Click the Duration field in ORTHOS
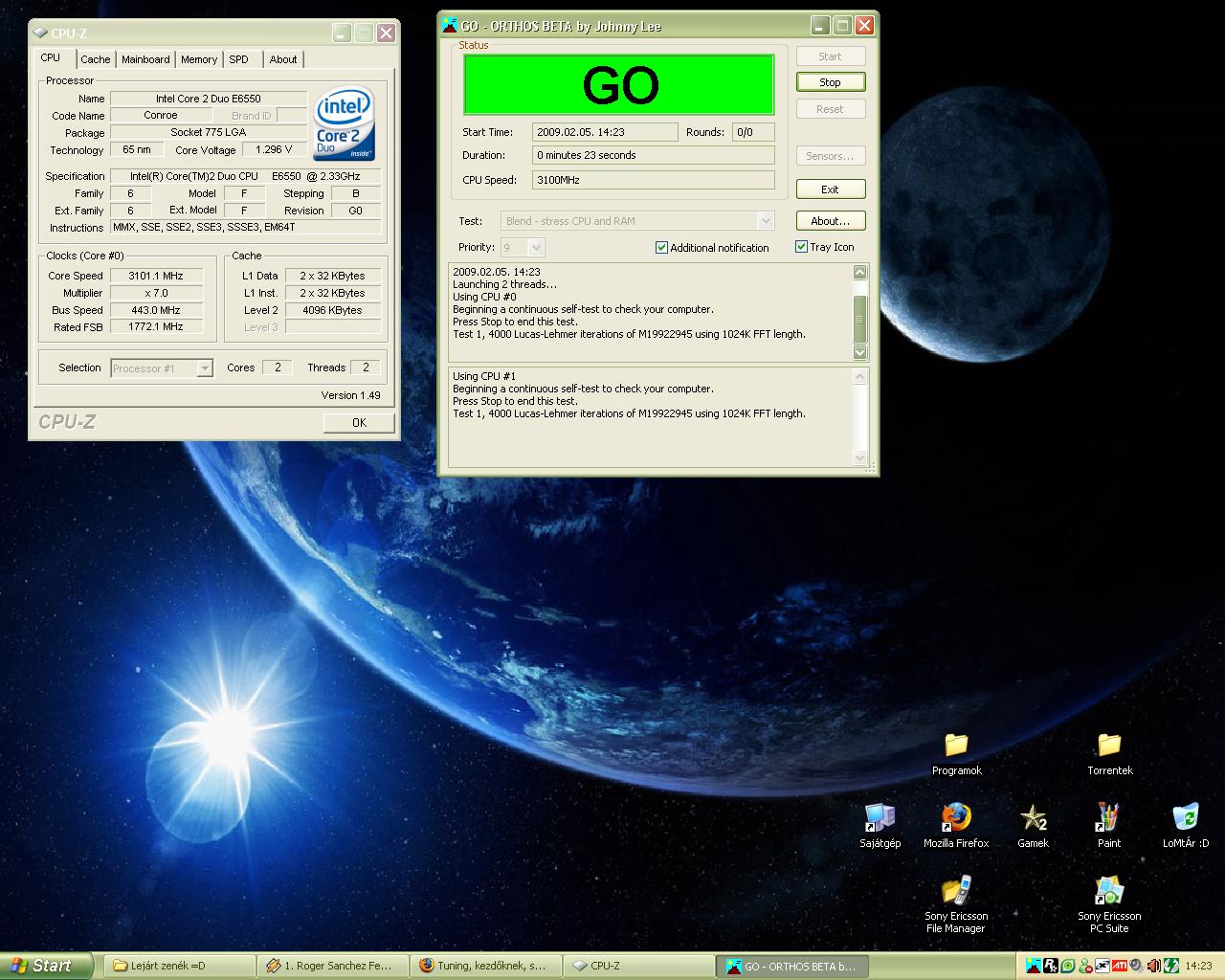 click(x=654, y=155)
